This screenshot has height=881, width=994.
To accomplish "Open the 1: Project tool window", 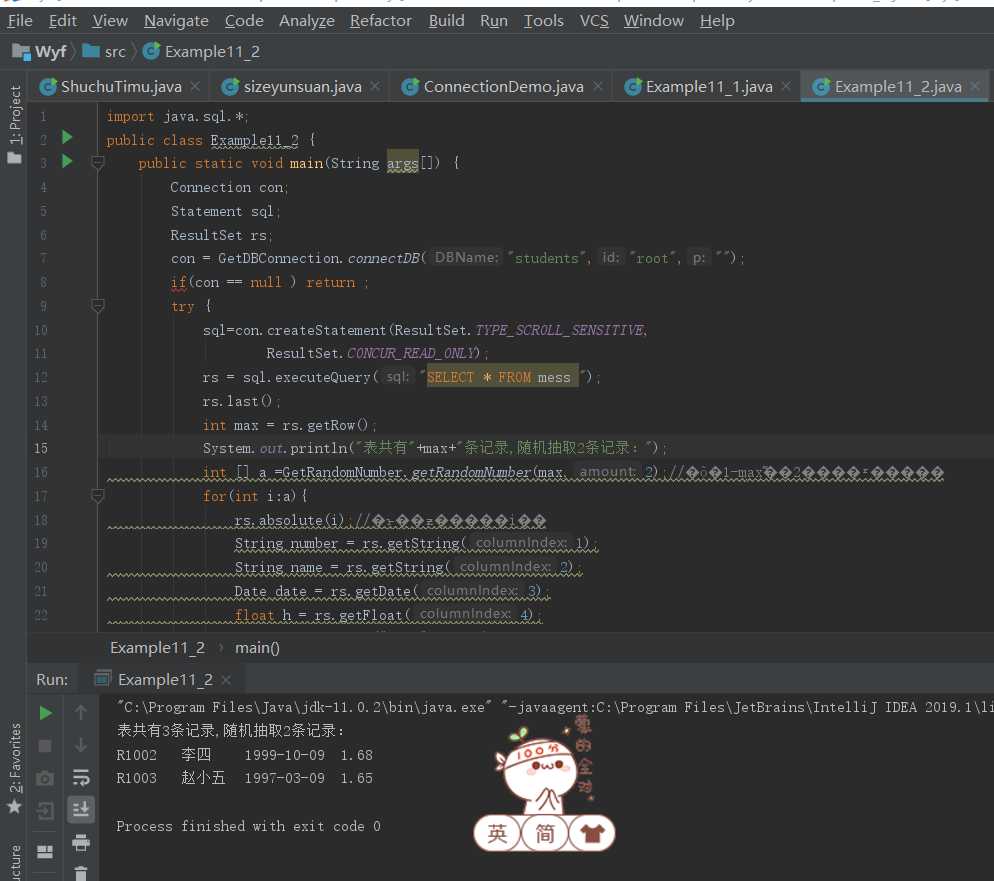I will [x=15, y=124].
